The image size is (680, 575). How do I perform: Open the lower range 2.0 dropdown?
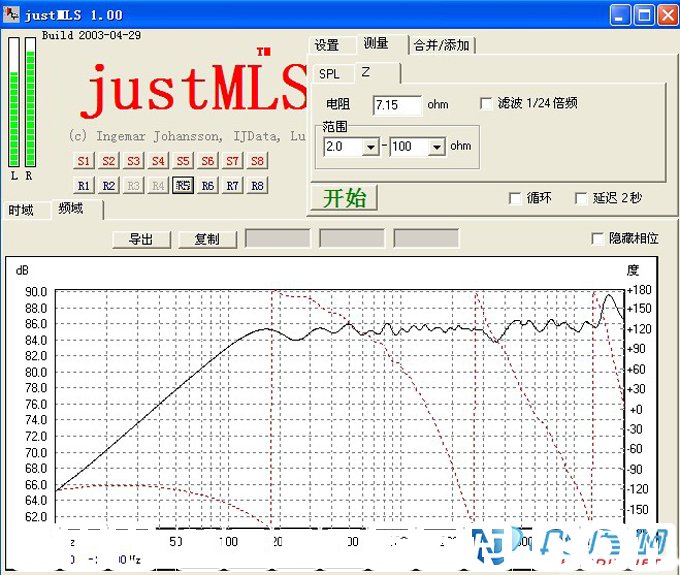tap(371, 147)
